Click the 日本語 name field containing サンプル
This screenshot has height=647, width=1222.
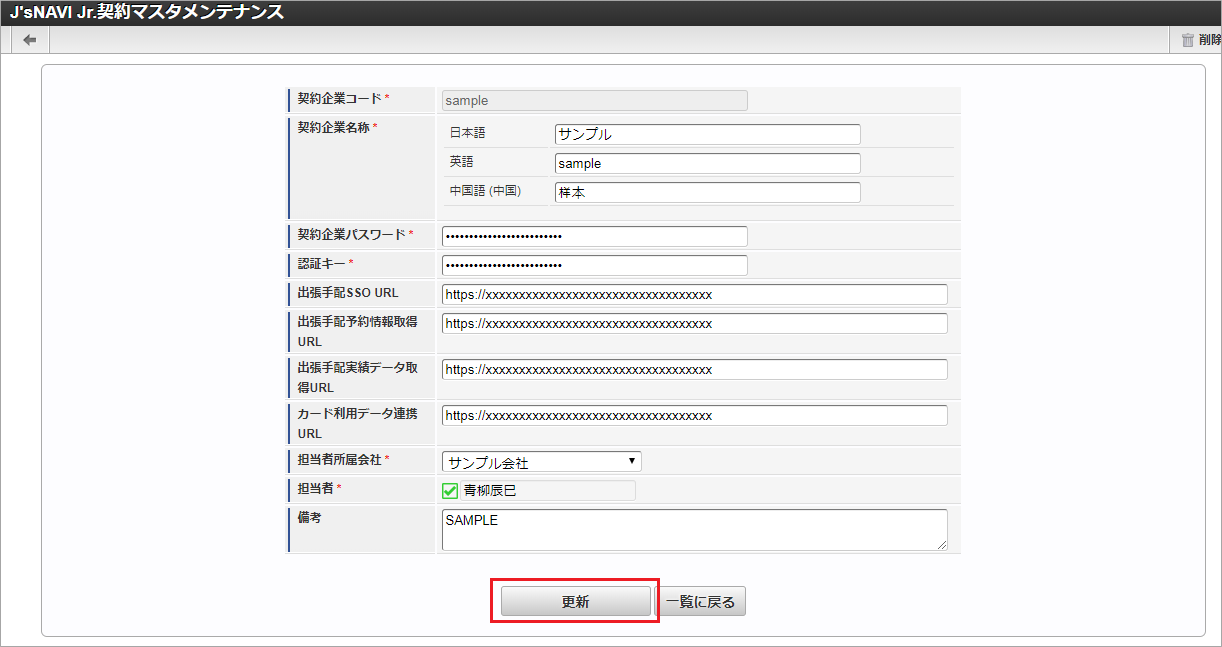(707, 134)
